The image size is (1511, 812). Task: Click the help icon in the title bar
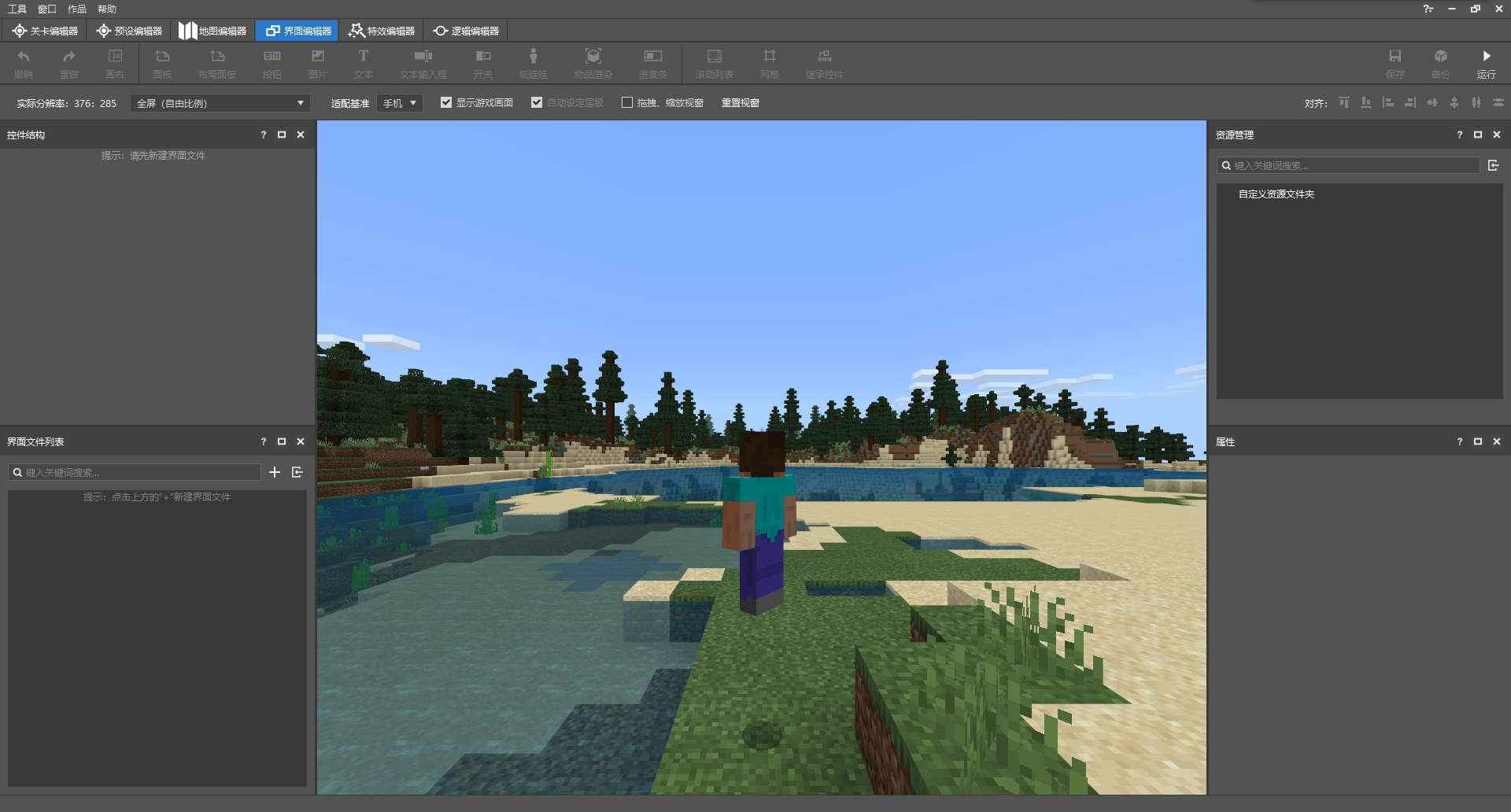1428,9
